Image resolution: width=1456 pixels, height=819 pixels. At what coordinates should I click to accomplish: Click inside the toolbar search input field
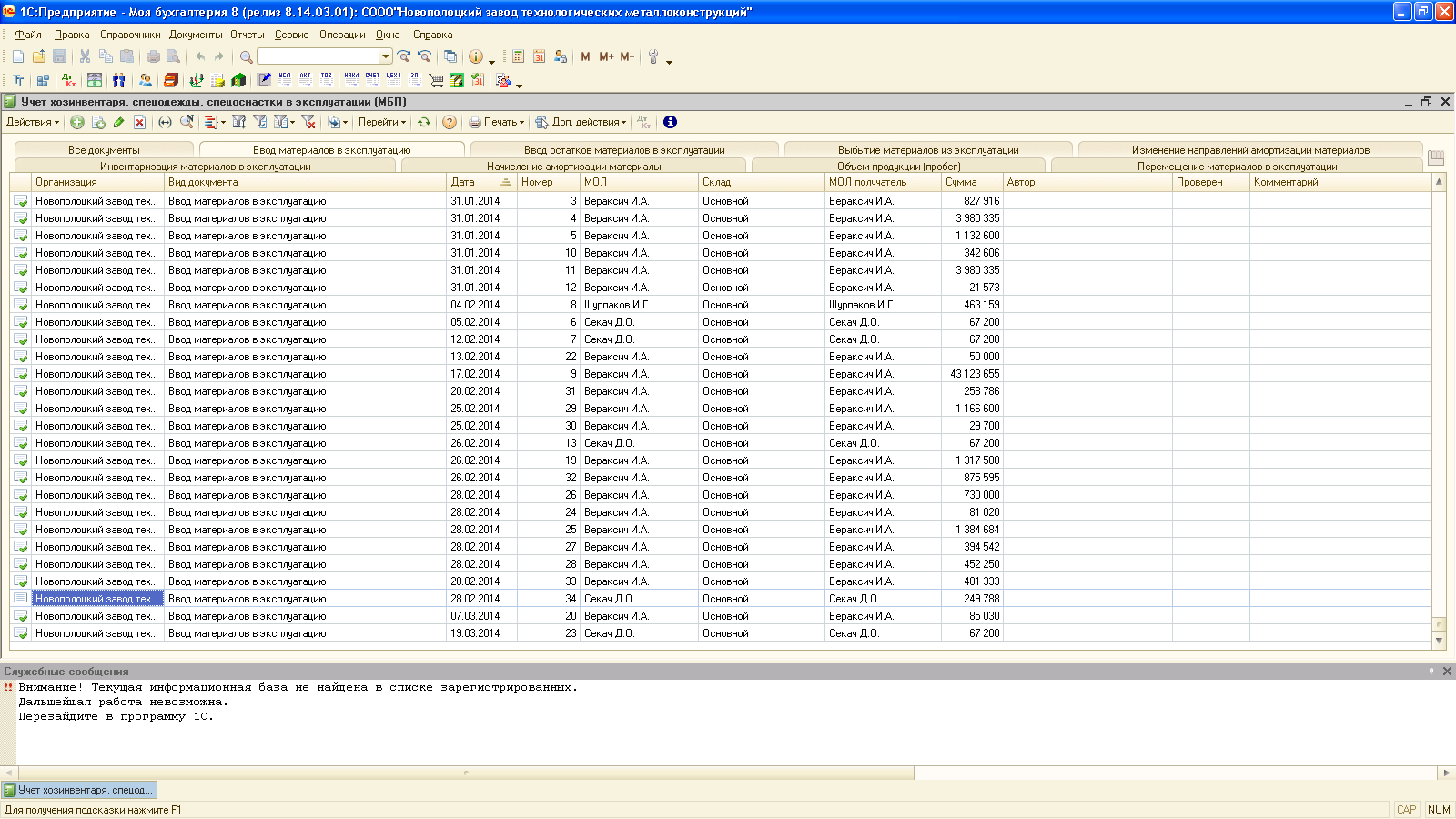(x=318, y=56)
